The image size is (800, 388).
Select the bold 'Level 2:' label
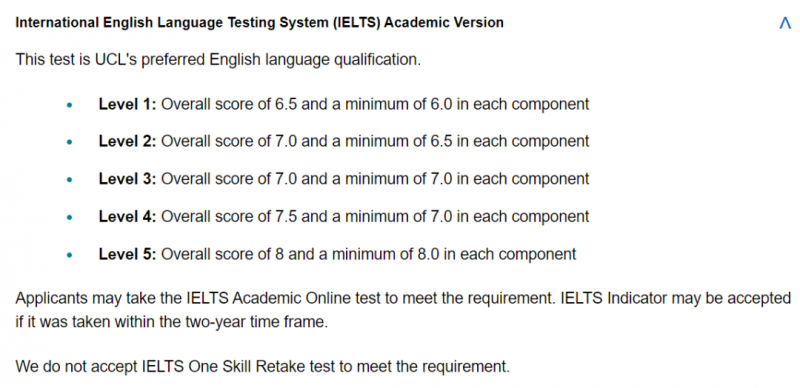pyautogui.click(x=128, y=141)
